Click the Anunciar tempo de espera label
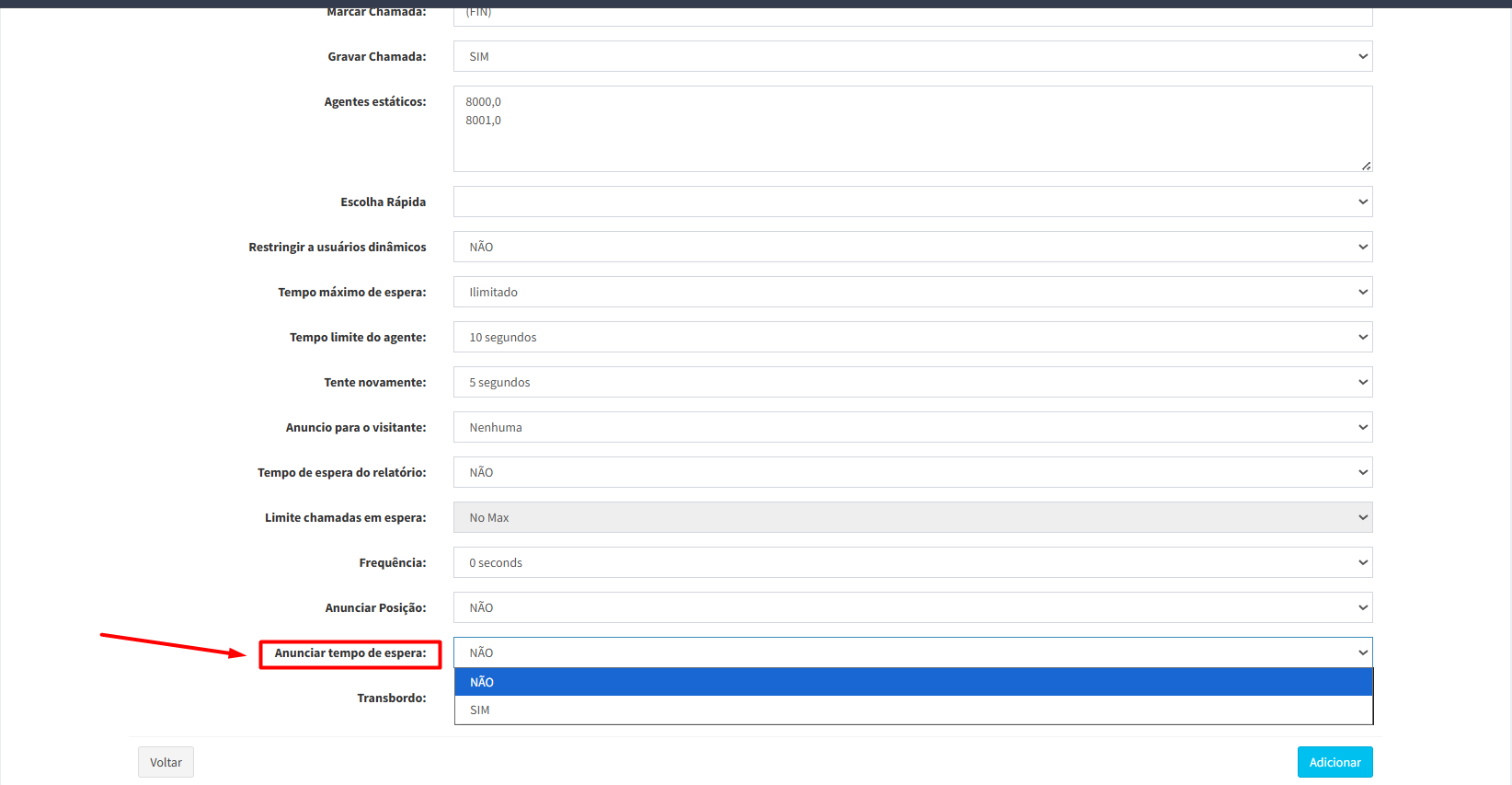The width and height of the screenshot is (1512, 785). pos(350,653)
